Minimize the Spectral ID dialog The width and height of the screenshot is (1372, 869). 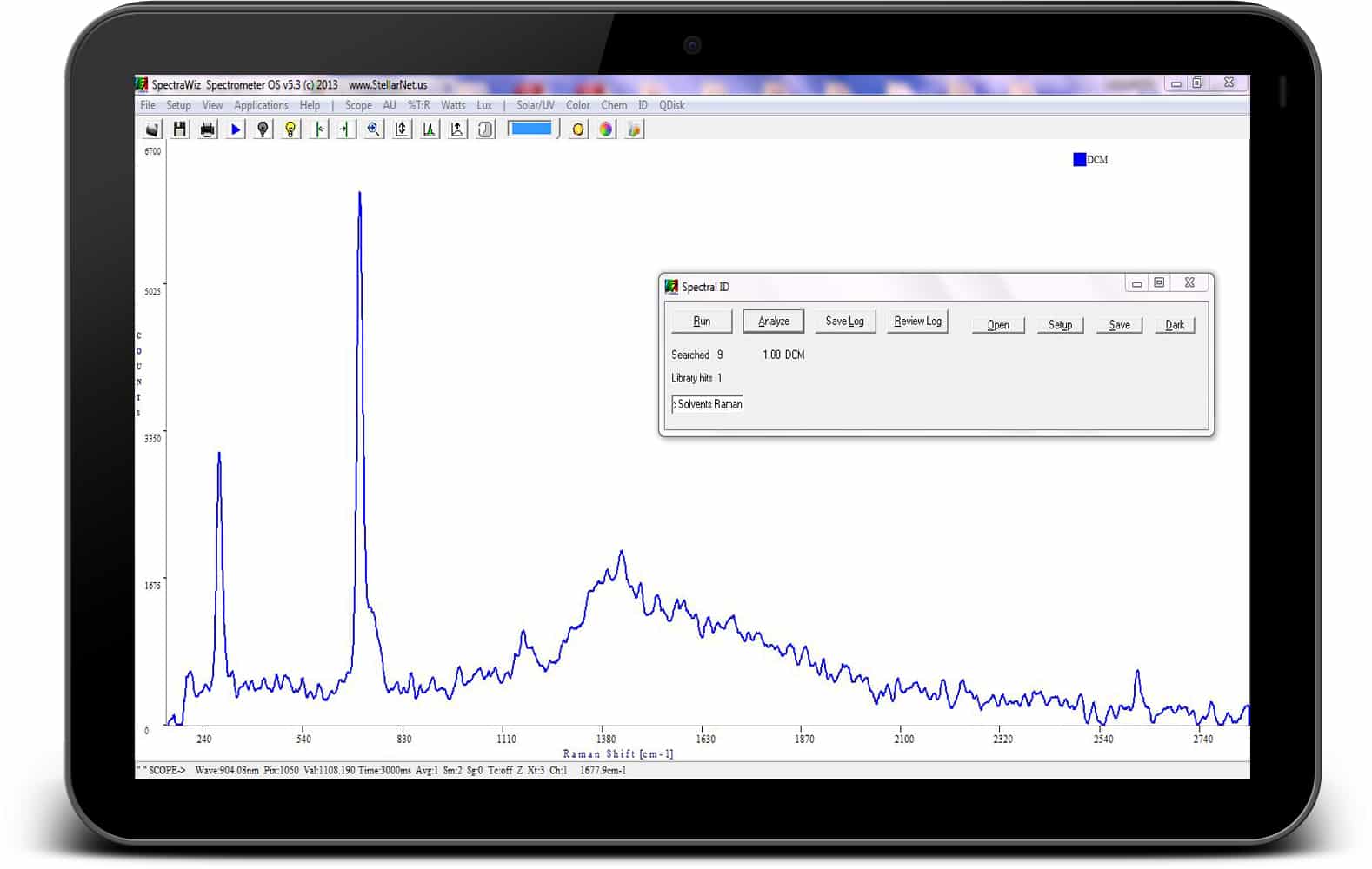(x=1136, y=283)
